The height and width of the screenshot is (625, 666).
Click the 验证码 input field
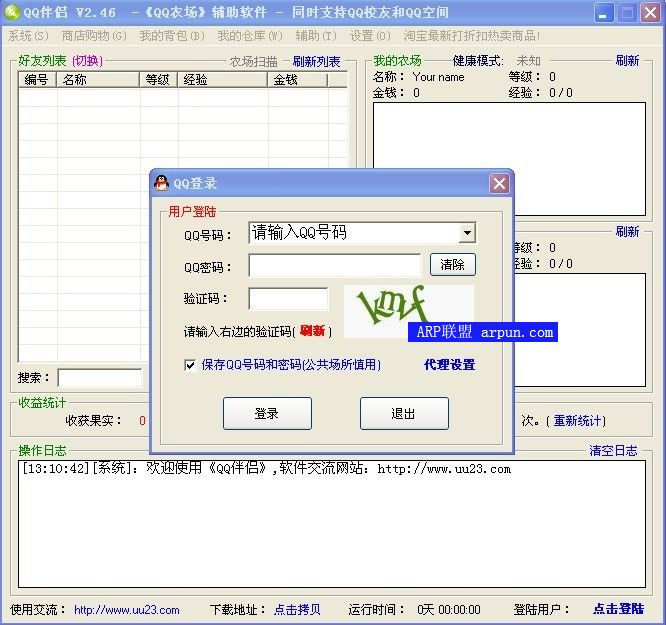pos(288,299)
